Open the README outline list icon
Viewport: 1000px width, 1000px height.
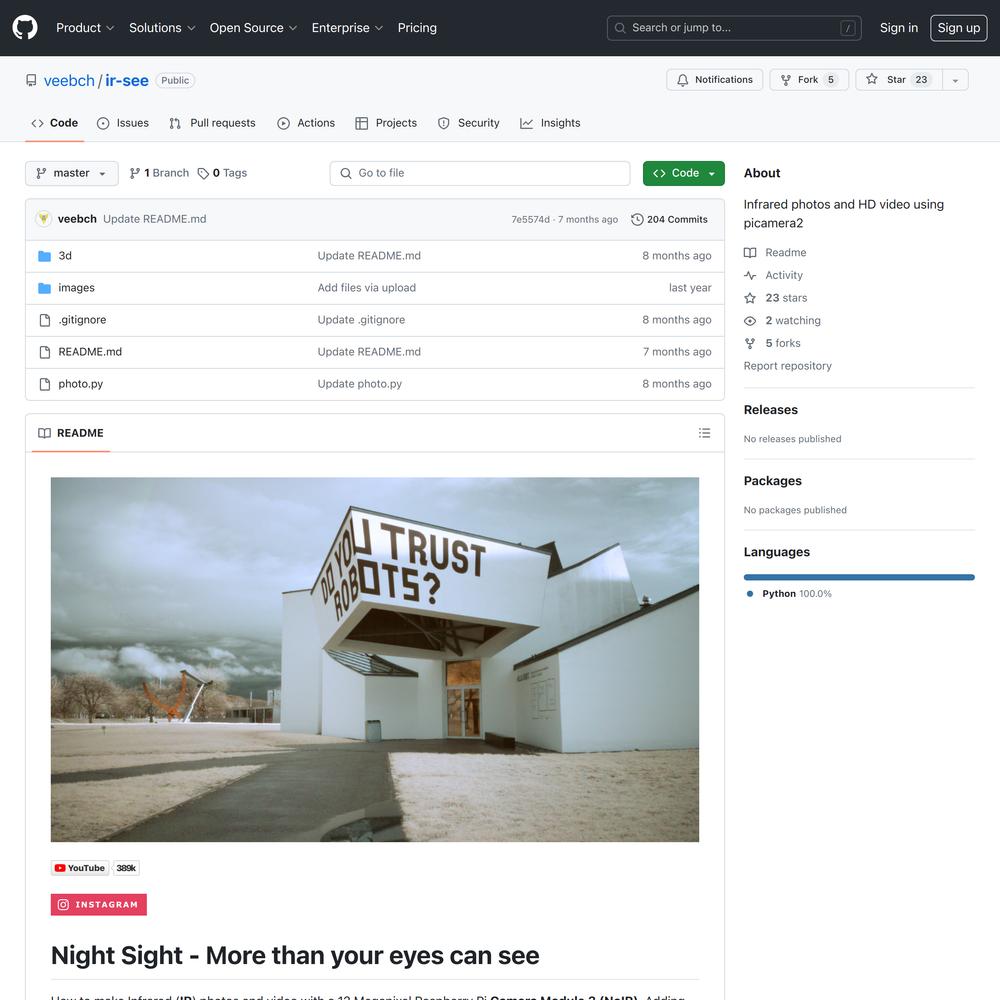704,433
